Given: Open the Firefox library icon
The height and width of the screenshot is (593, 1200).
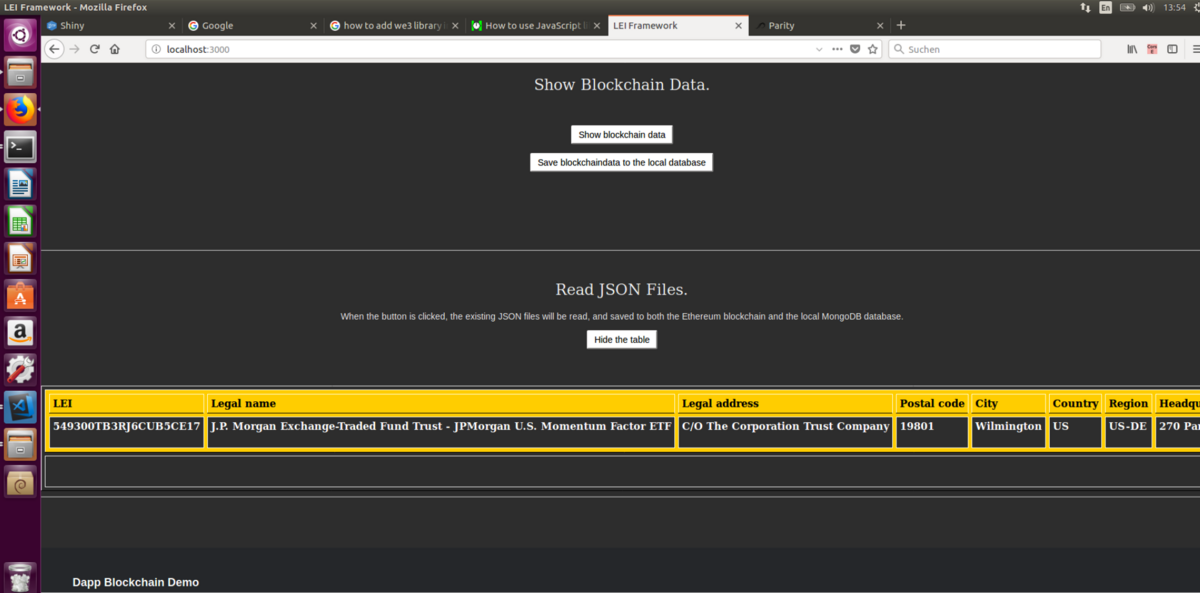Looking at the screenshot, I should pos(1132,49).
